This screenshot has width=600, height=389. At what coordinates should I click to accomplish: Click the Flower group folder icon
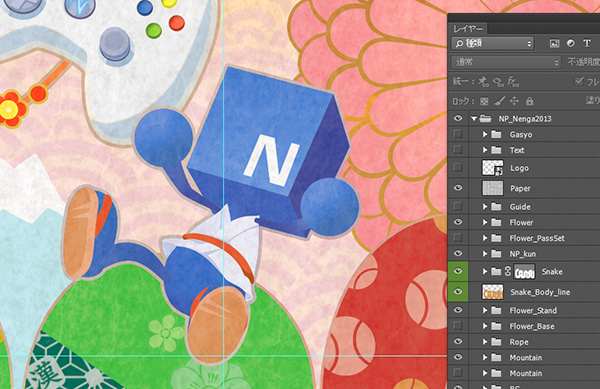point(496,222)
